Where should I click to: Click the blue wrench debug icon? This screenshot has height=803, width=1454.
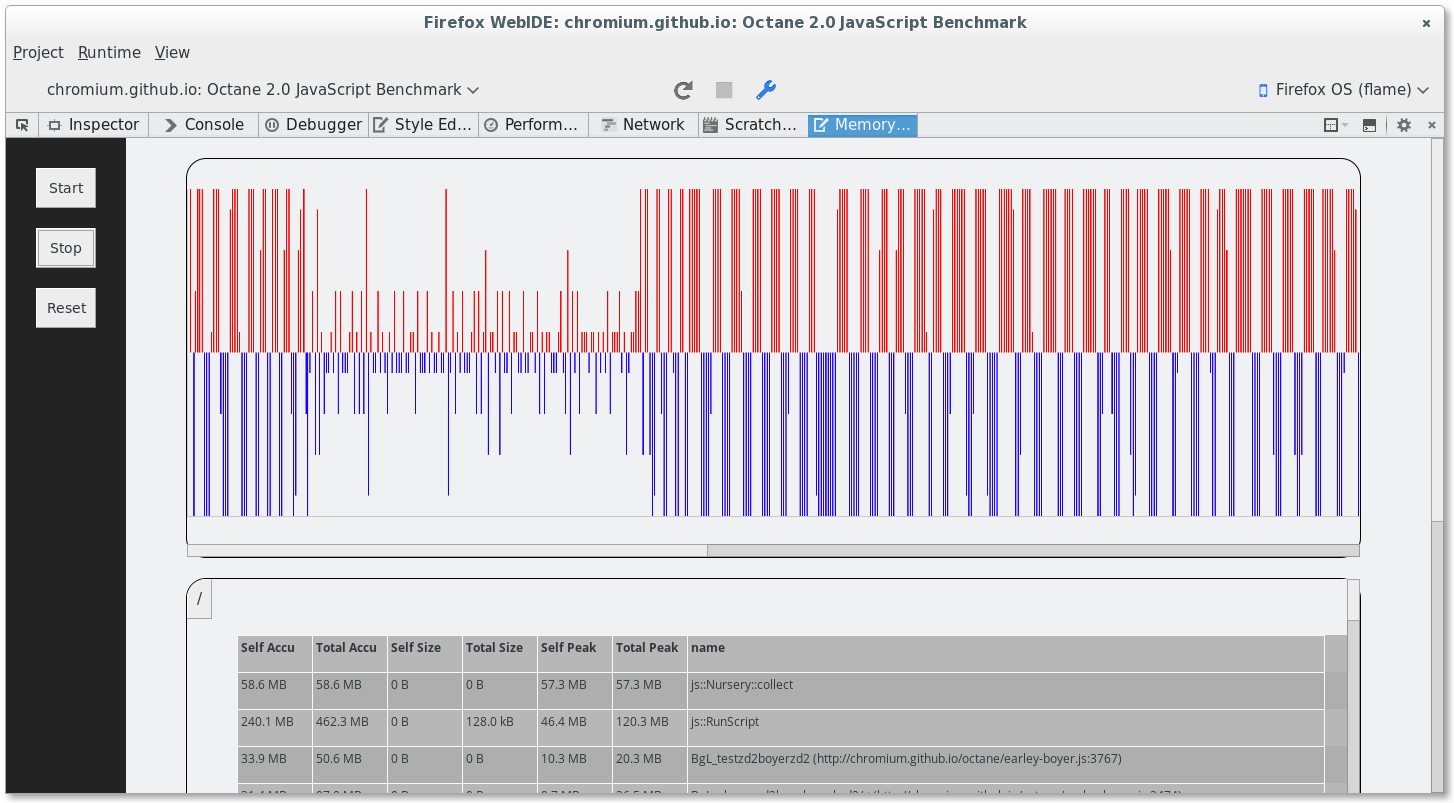click(x=766, y=90)
